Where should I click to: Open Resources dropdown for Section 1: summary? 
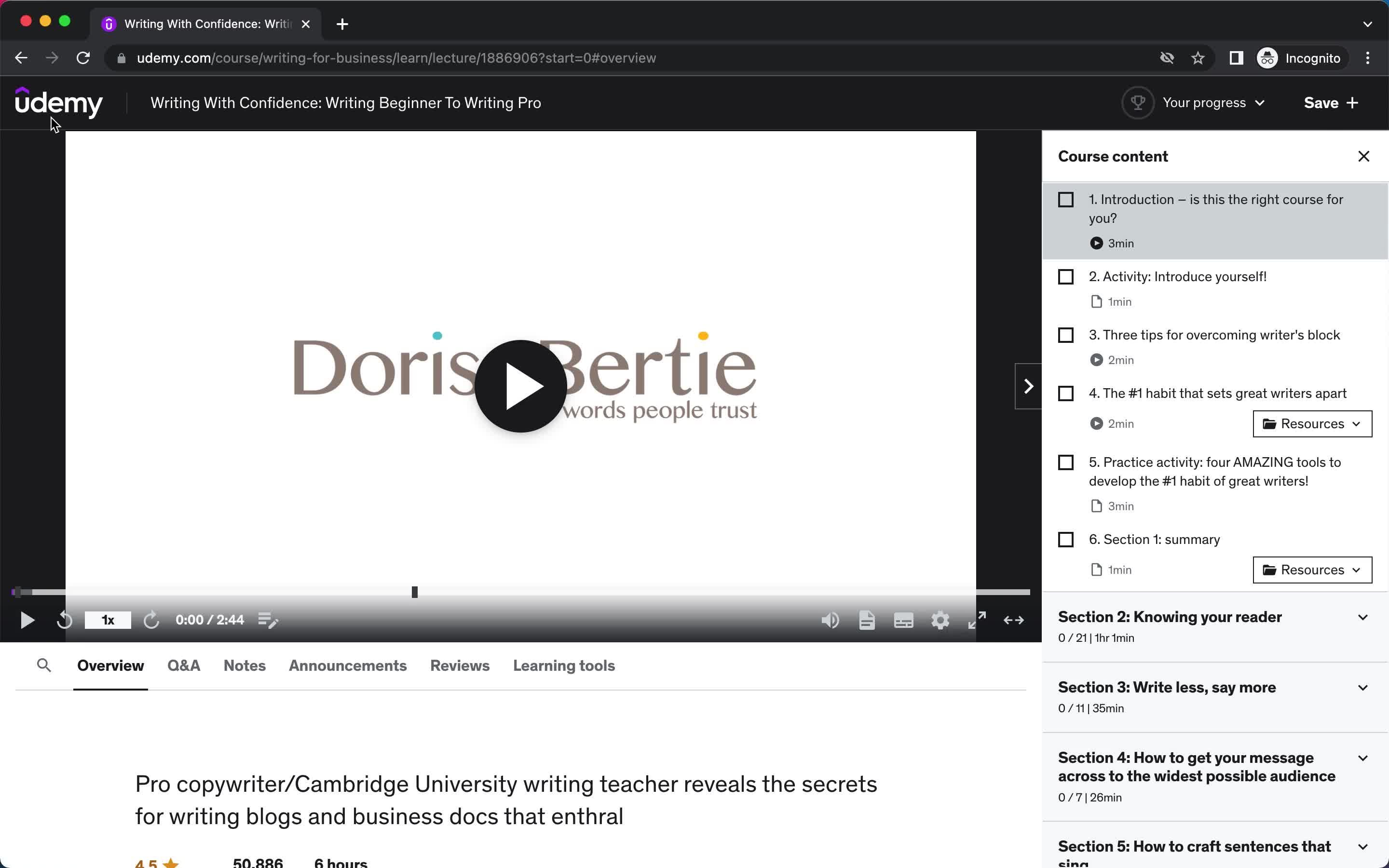point(1312,570)
